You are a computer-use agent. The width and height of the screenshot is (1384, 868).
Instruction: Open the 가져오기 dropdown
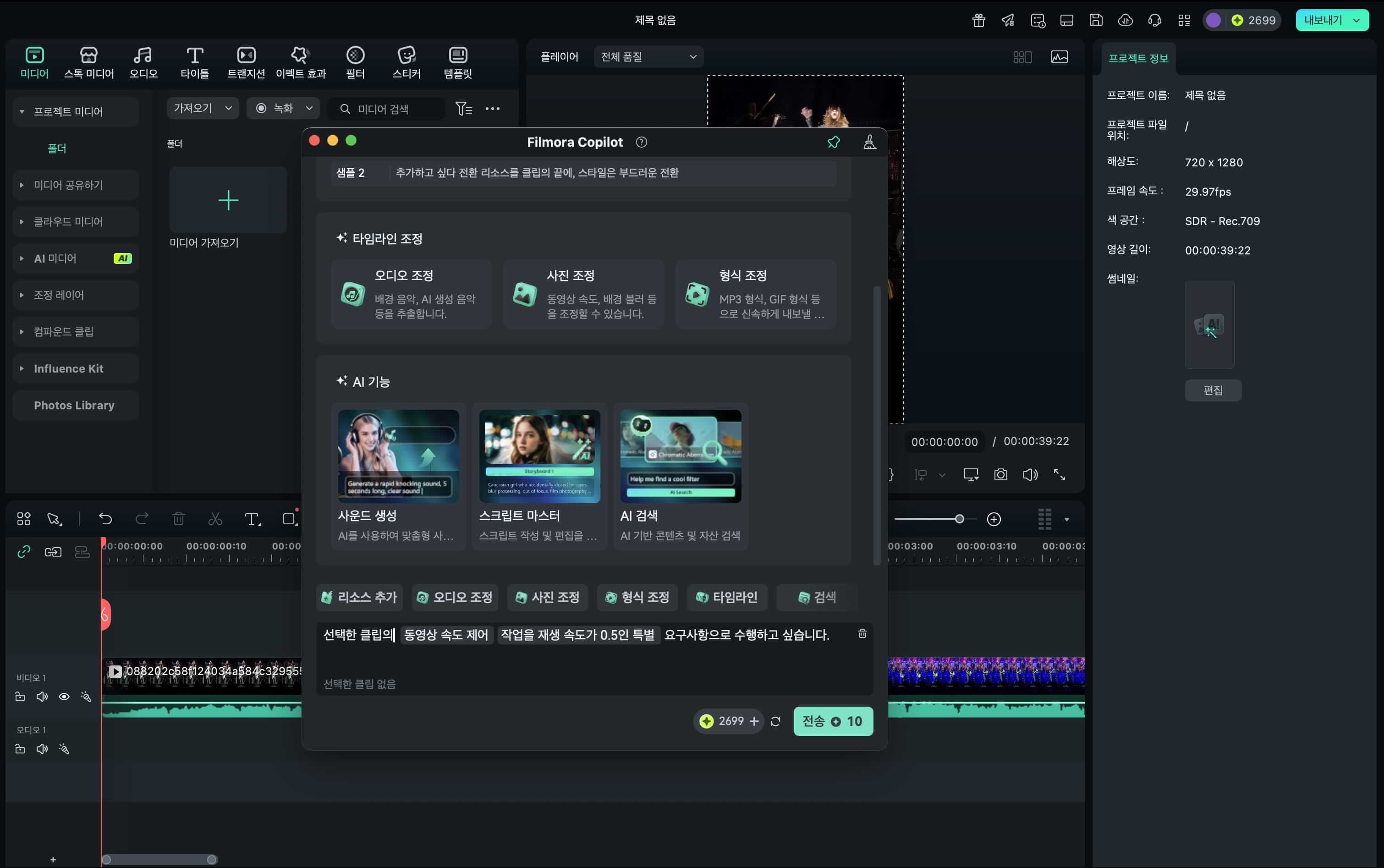pyautogui.click(x=203, y=108)
